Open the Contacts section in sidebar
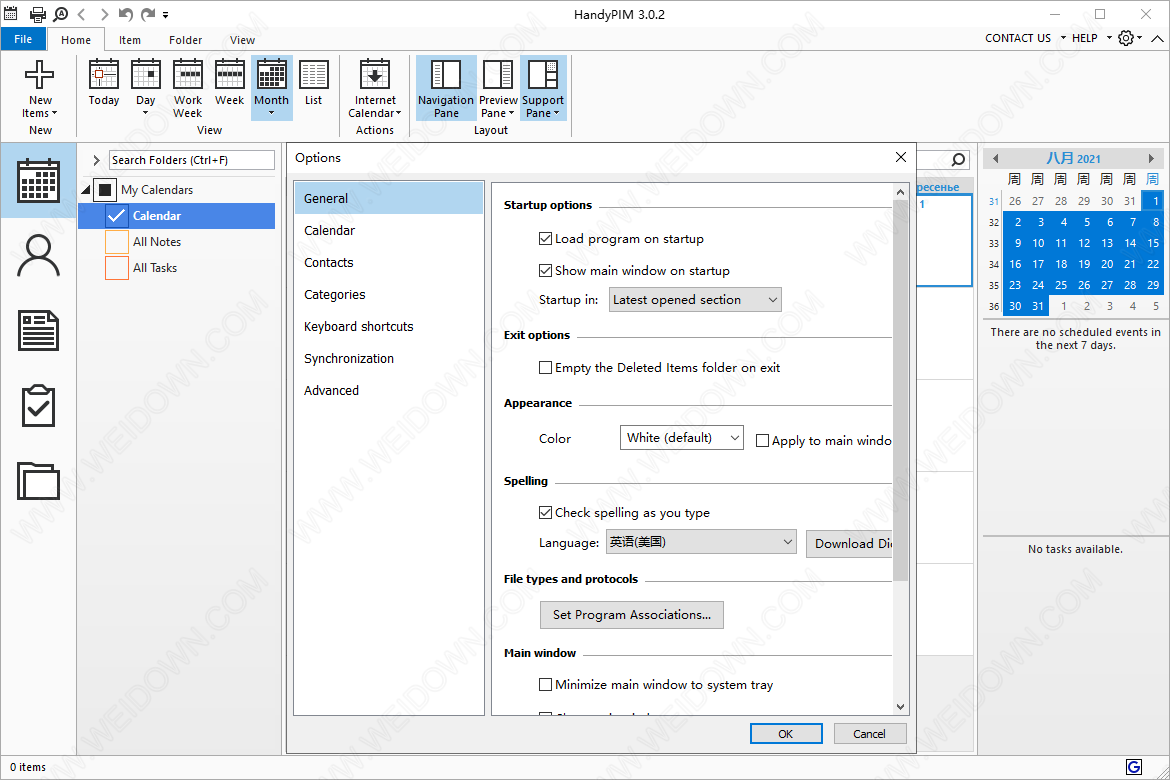The height and width of the screenshot is (780, 1170). [x=39, y=256]
